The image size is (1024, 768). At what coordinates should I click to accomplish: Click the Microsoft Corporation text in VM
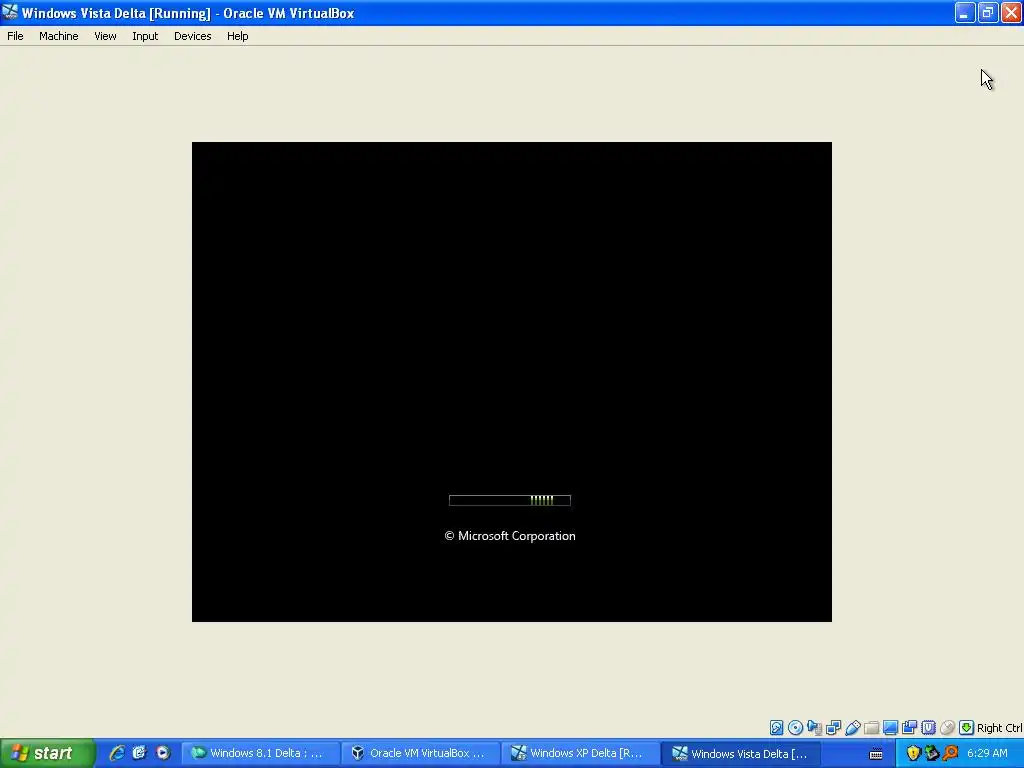510,536
